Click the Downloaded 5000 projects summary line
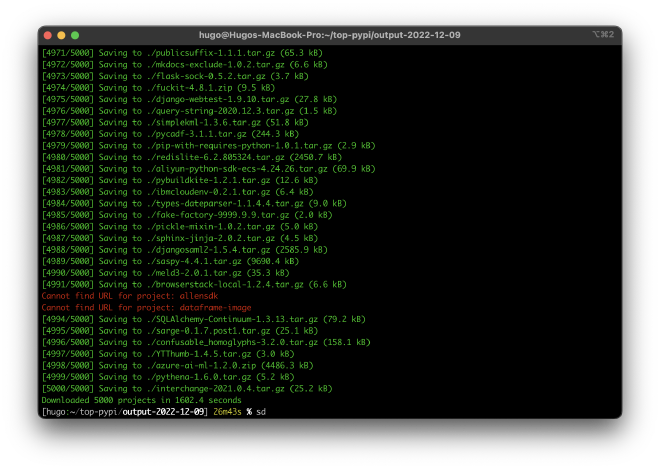The height and width of the screenshot is (469, 660). click(141, 400)
